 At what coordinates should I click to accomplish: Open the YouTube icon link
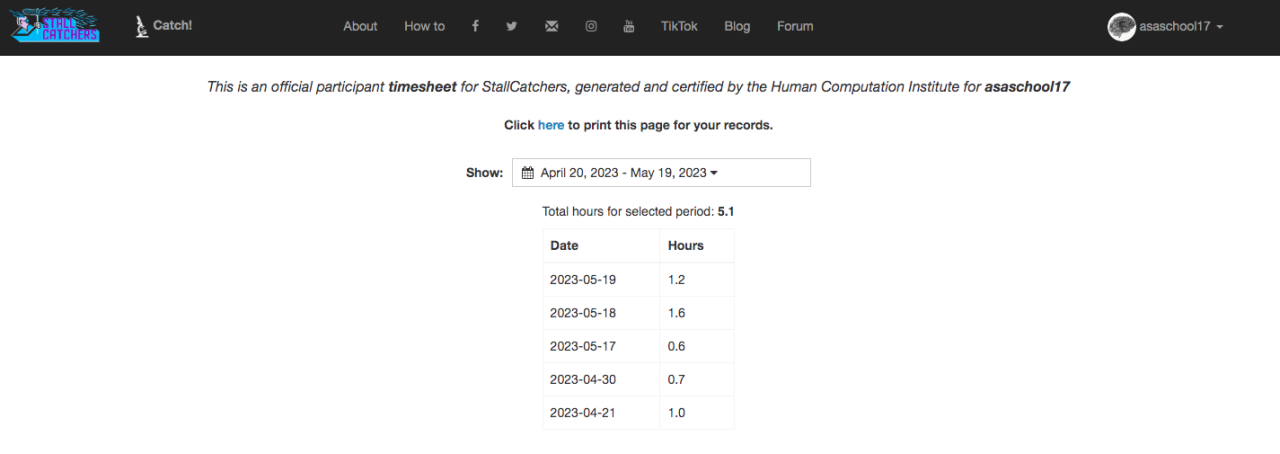pos(629,27)
